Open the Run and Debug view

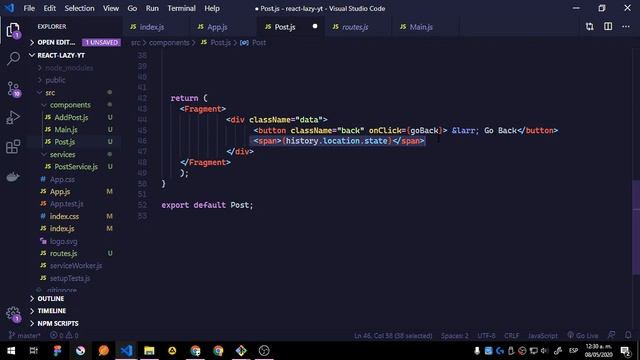(13, 118)
